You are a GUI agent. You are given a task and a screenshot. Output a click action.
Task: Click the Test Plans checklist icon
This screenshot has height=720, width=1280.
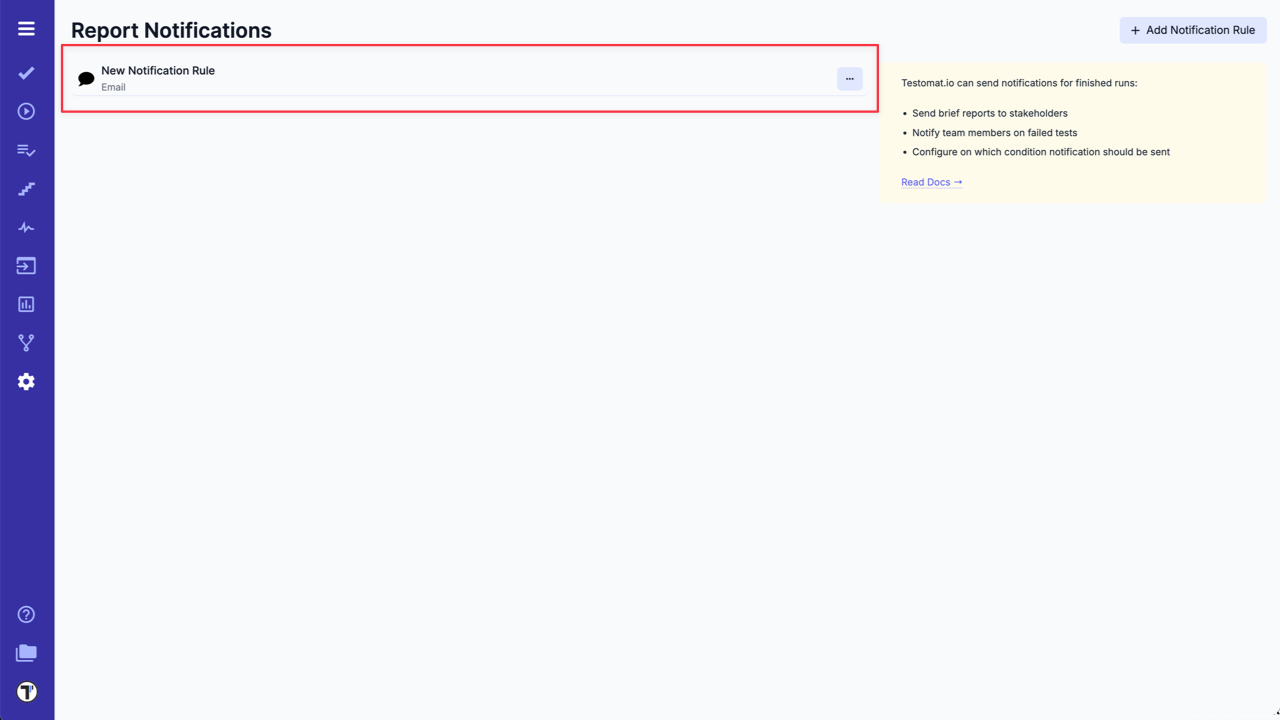26,150
